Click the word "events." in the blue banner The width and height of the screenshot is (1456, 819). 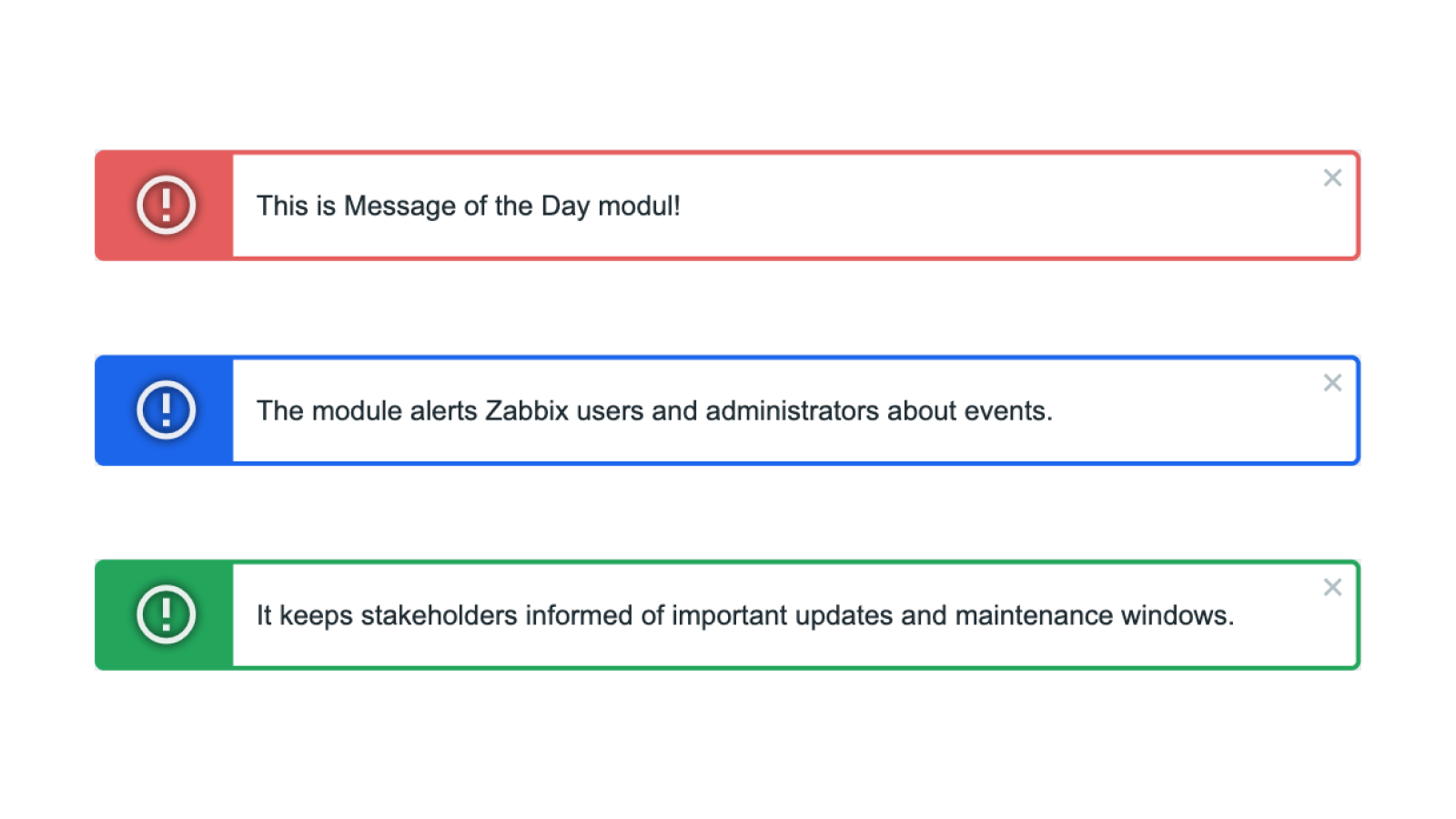pyautogui.click(x=1007, y=410)
